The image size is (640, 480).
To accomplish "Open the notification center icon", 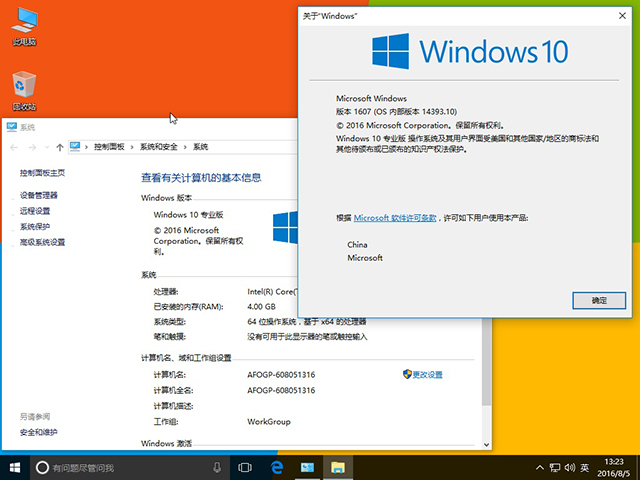I will [x=626, y=468].
